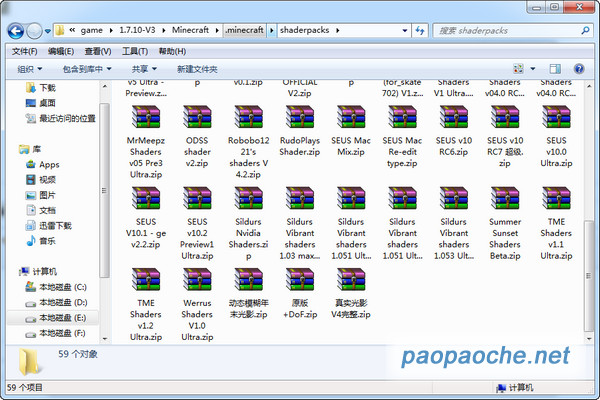
Task: Open MrMeepz Shaders v05 Pre3 Ultra.zip archive
Action: point(146,117)
